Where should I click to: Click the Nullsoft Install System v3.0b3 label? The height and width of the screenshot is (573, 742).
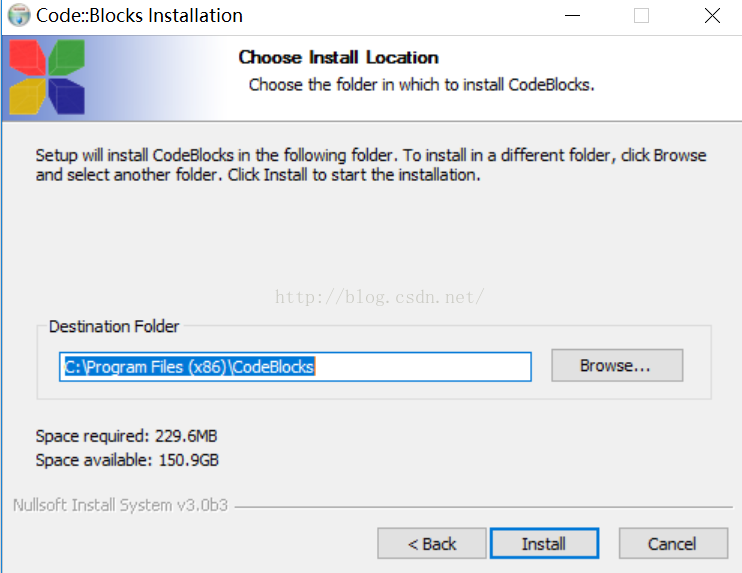(x=120, y=505)
